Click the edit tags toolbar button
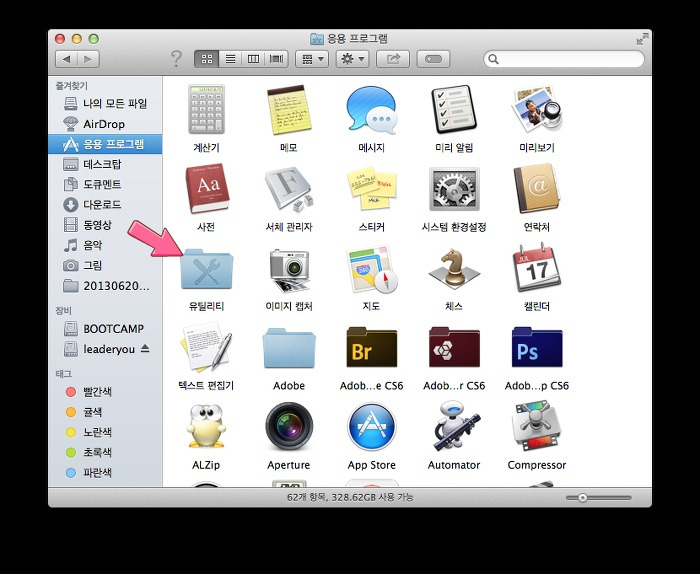The height and width of the screenshot is (574, 700). pos(433,59)
